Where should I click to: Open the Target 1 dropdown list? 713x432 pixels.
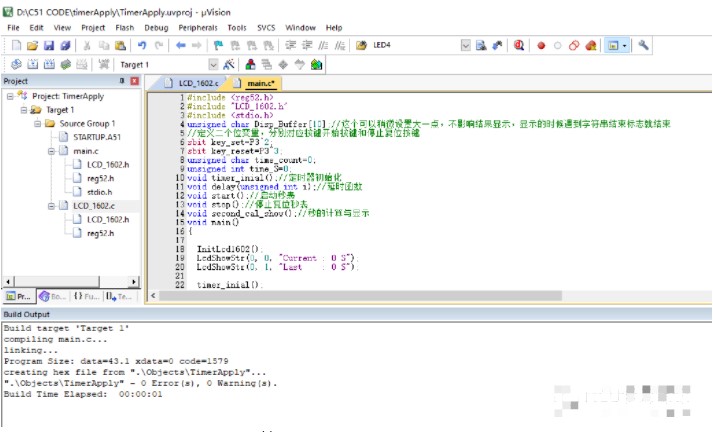point(213,65)
